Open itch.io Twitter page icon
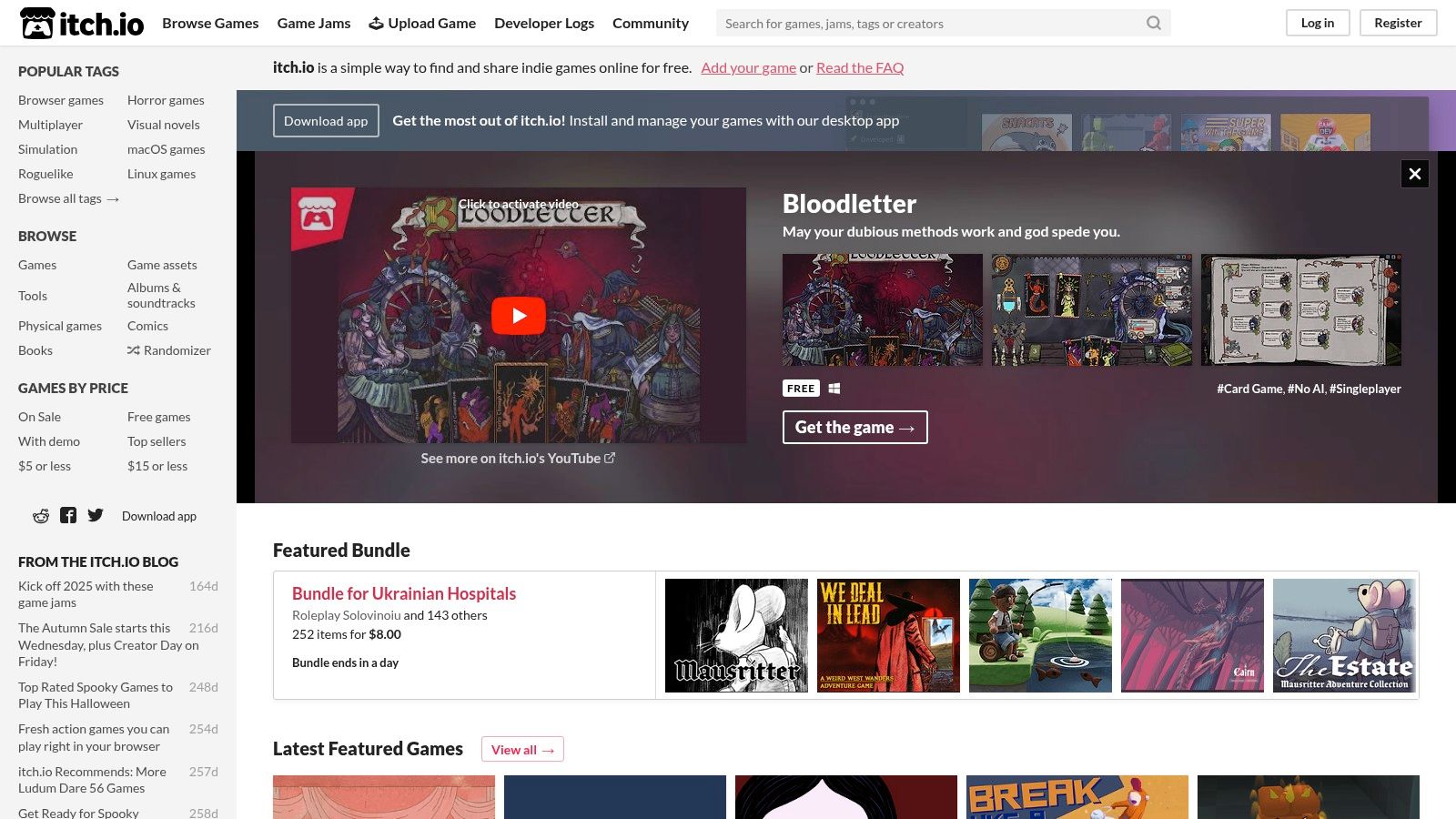 click(x=96, y=516)
